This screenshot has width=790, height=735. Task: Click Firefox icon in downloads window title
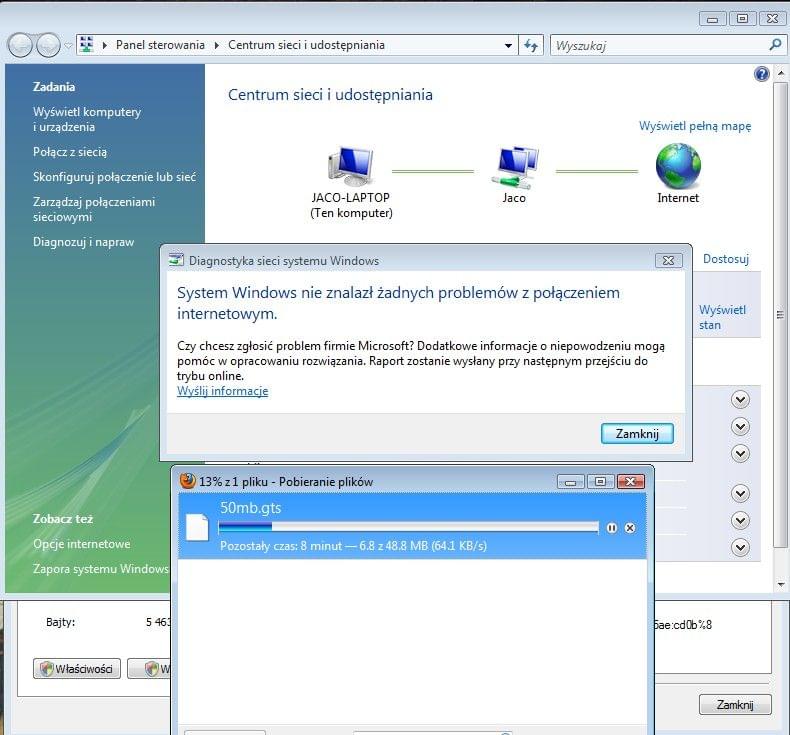click(x=187, y=481)
